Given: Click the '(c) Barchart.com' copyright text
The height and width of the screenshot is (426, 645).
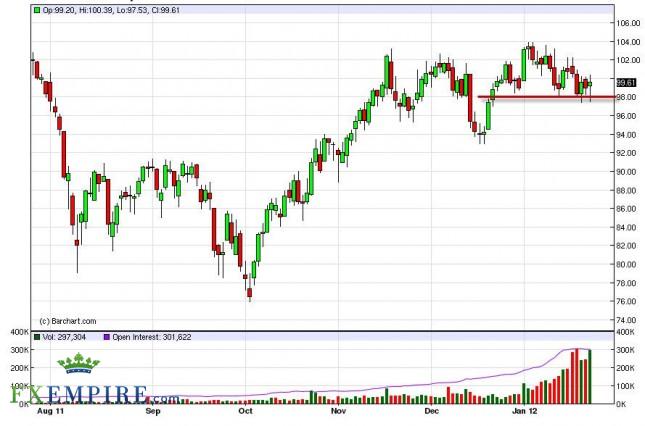Looking at the screenshot, I should tap(68, 321).
